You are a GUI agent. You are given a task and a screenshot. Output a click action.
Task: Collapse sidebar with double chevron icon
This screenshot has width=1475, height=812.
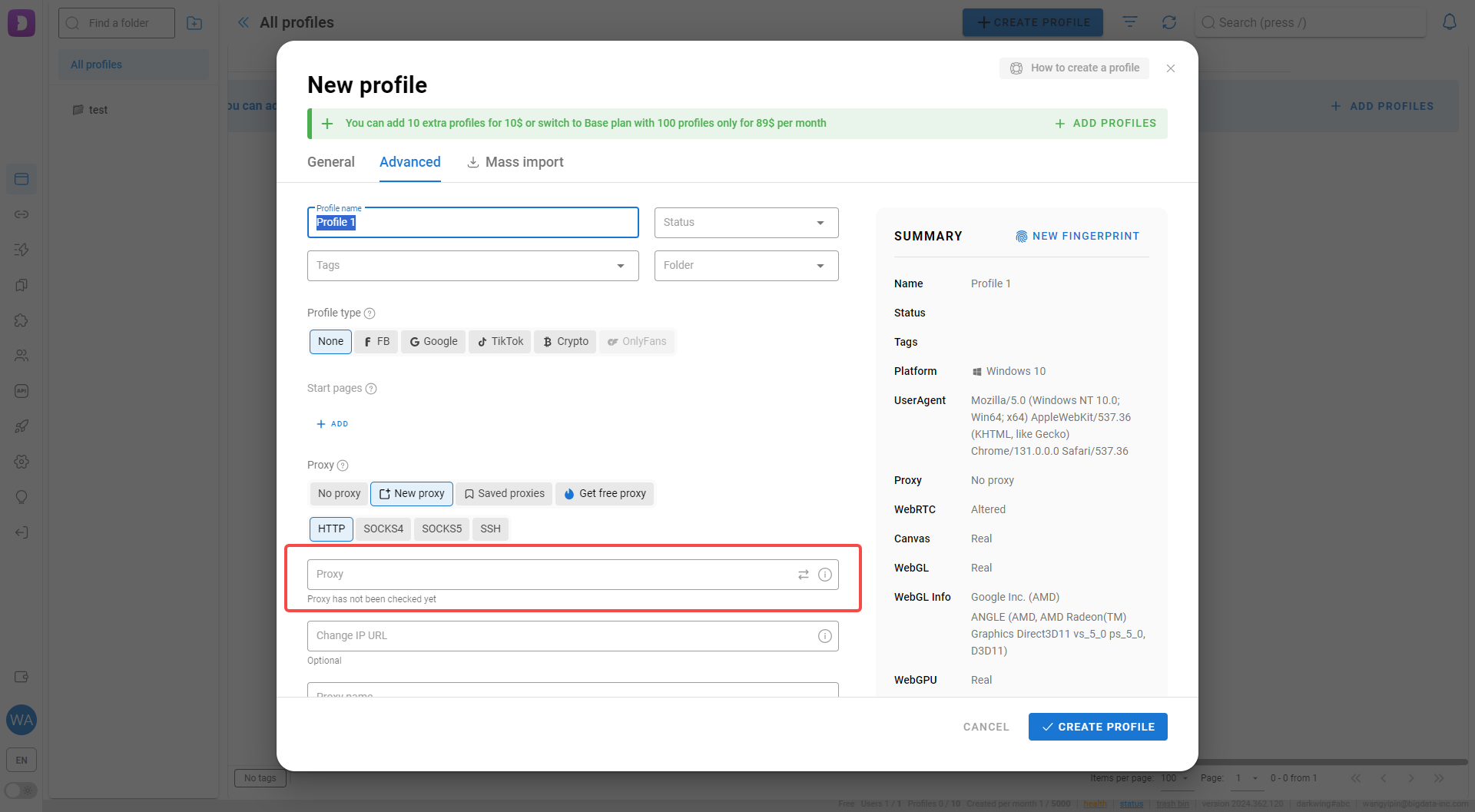point(243,22)
